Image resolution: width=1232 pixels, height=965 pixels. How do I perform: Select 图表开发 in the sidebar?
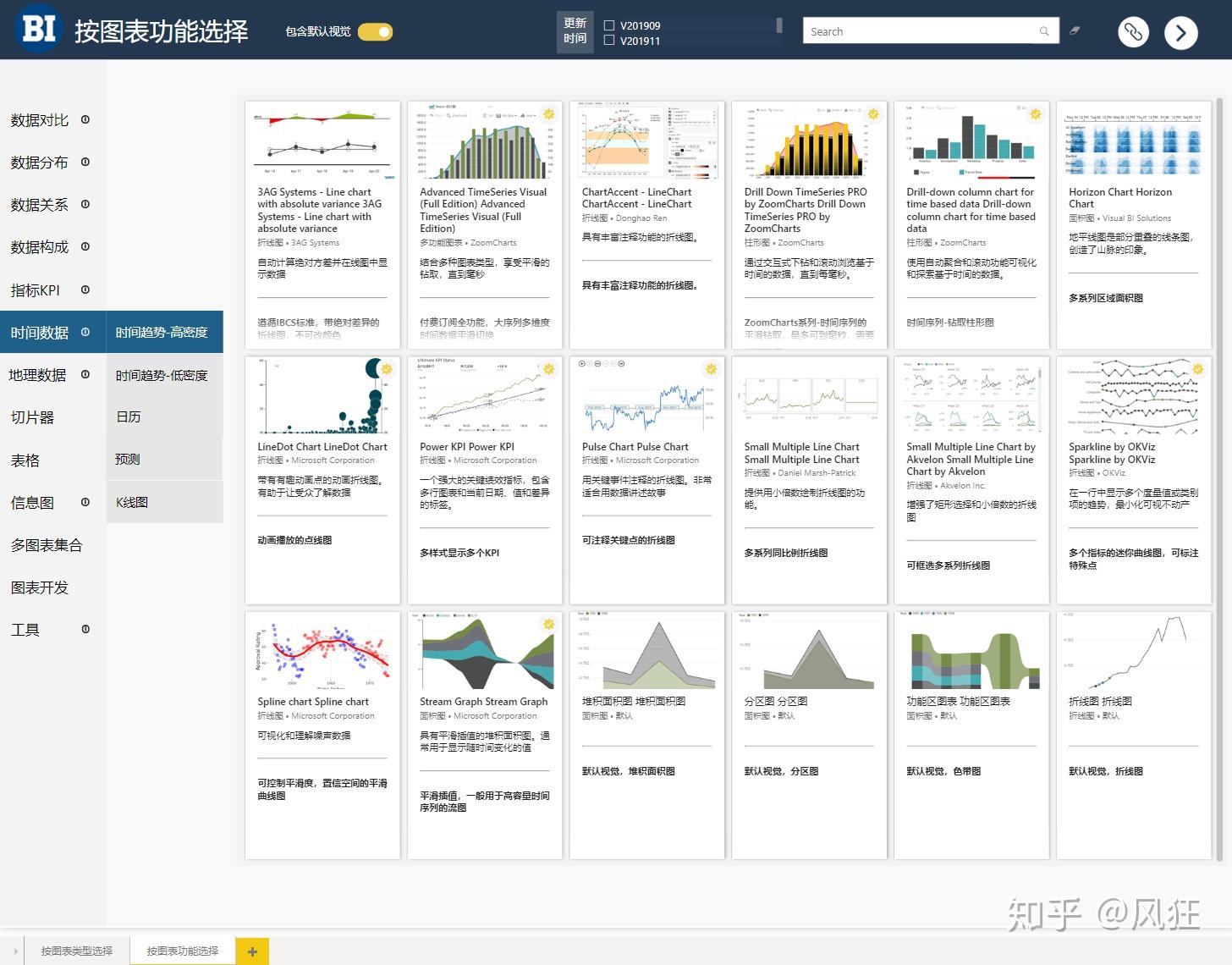coord(40,587)
